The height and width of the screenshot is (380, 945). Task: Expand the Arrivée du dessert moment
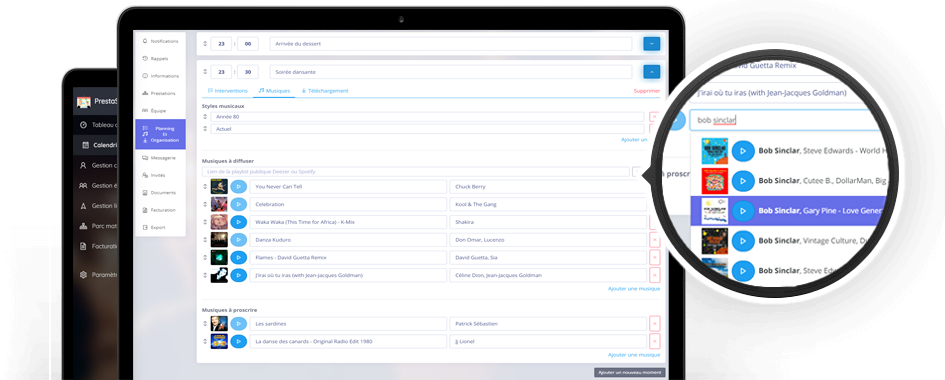[x=651, y=43]
